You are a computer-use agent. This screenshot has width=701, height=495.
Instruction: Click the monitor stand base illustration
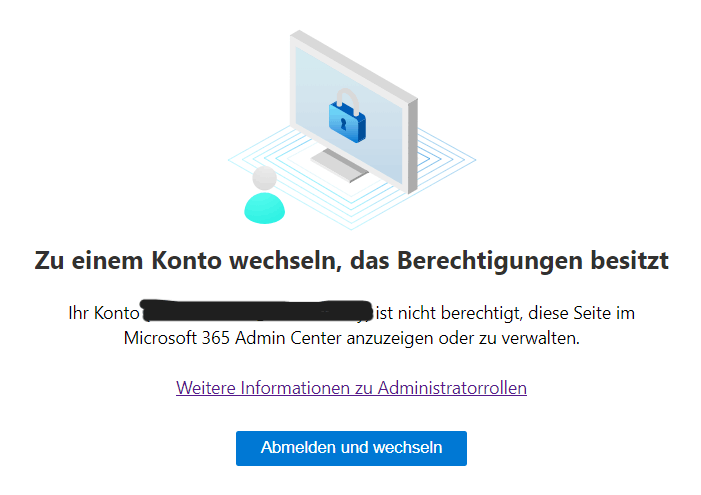[340, 165]
